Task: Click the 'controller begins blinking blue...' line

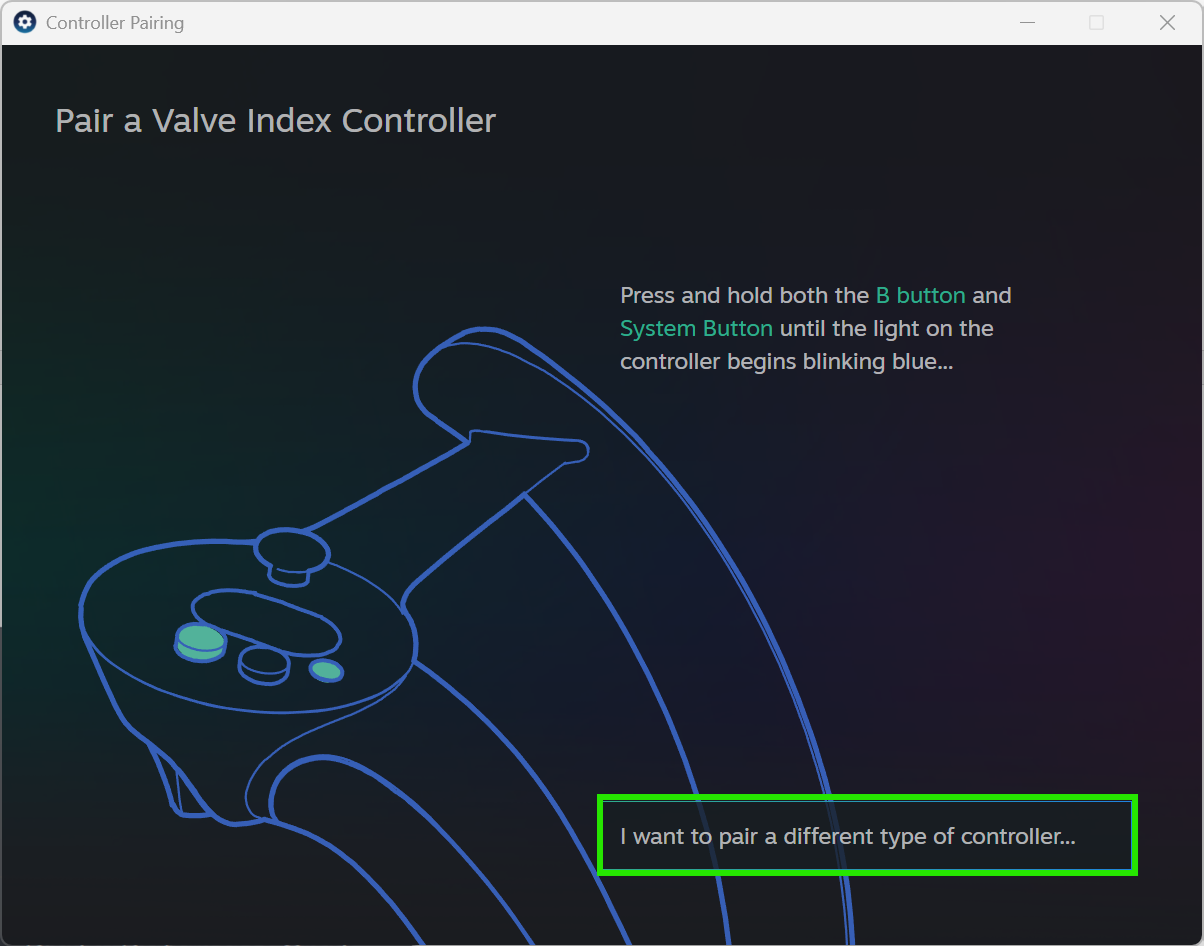Action: click(786, 362)
